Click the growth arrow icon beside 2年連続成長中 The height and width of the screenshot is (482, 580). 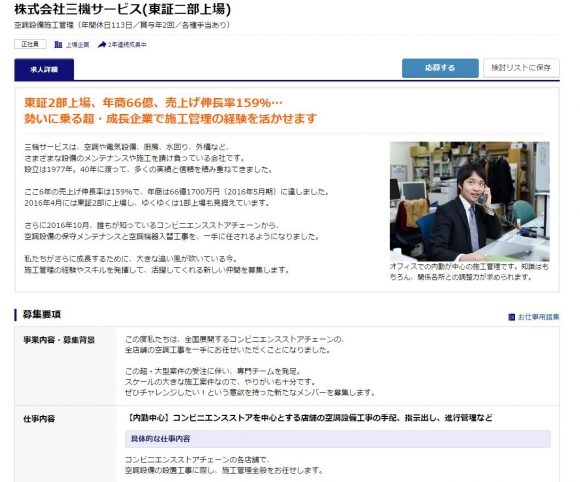(102, 45)
